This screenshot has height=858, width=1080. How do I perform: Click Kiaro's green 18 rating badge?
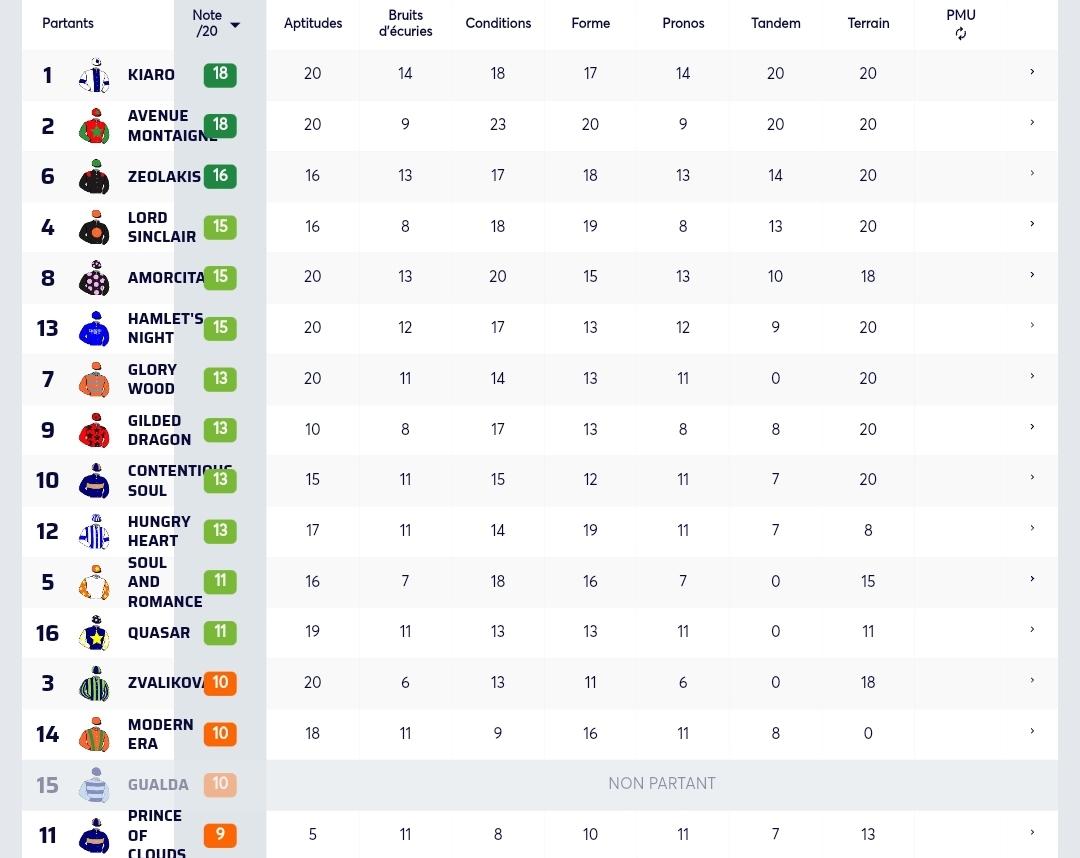(220, 74)
